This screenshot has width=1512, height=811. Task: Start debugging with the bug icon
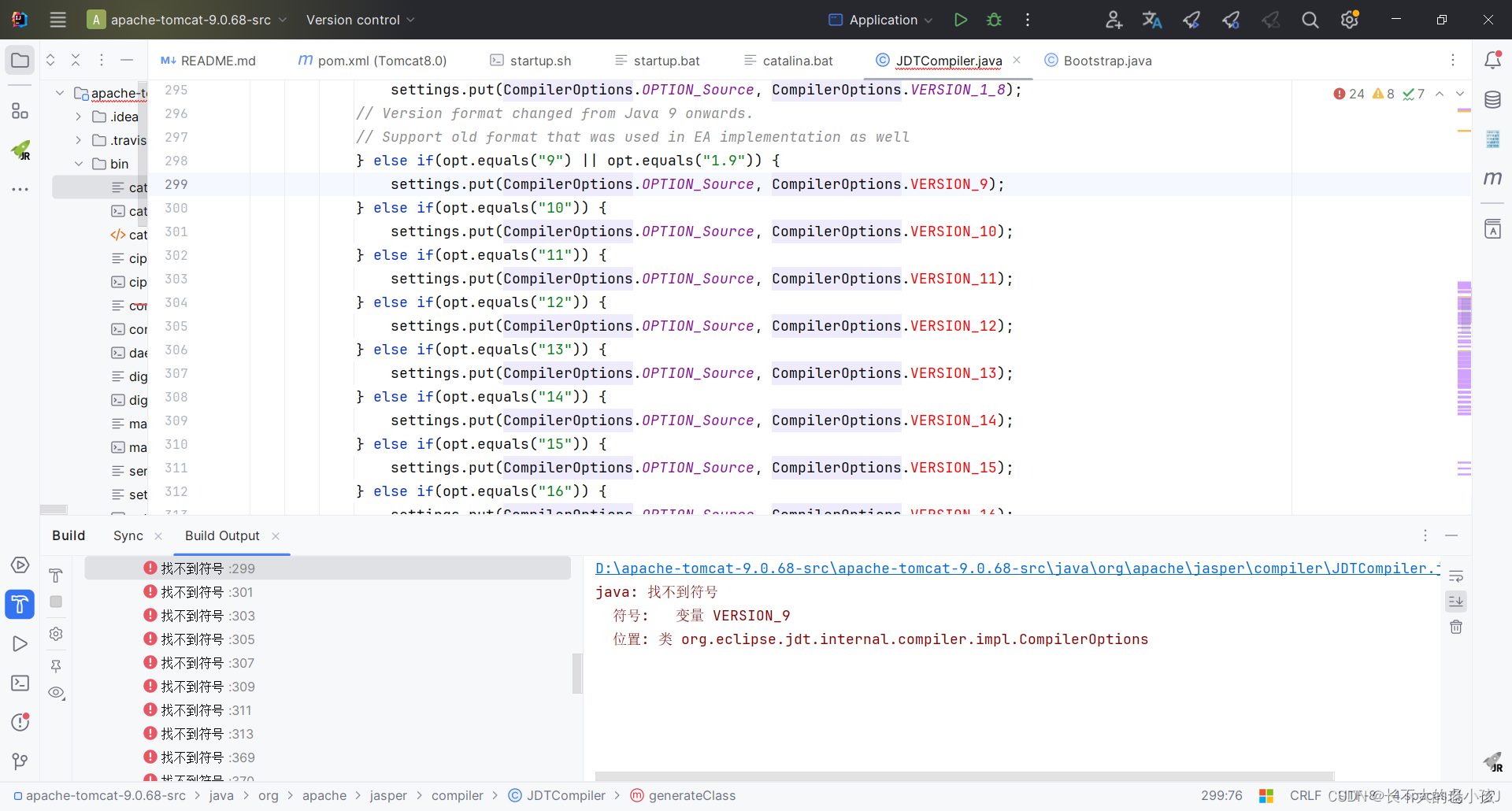tap(994, 20)
